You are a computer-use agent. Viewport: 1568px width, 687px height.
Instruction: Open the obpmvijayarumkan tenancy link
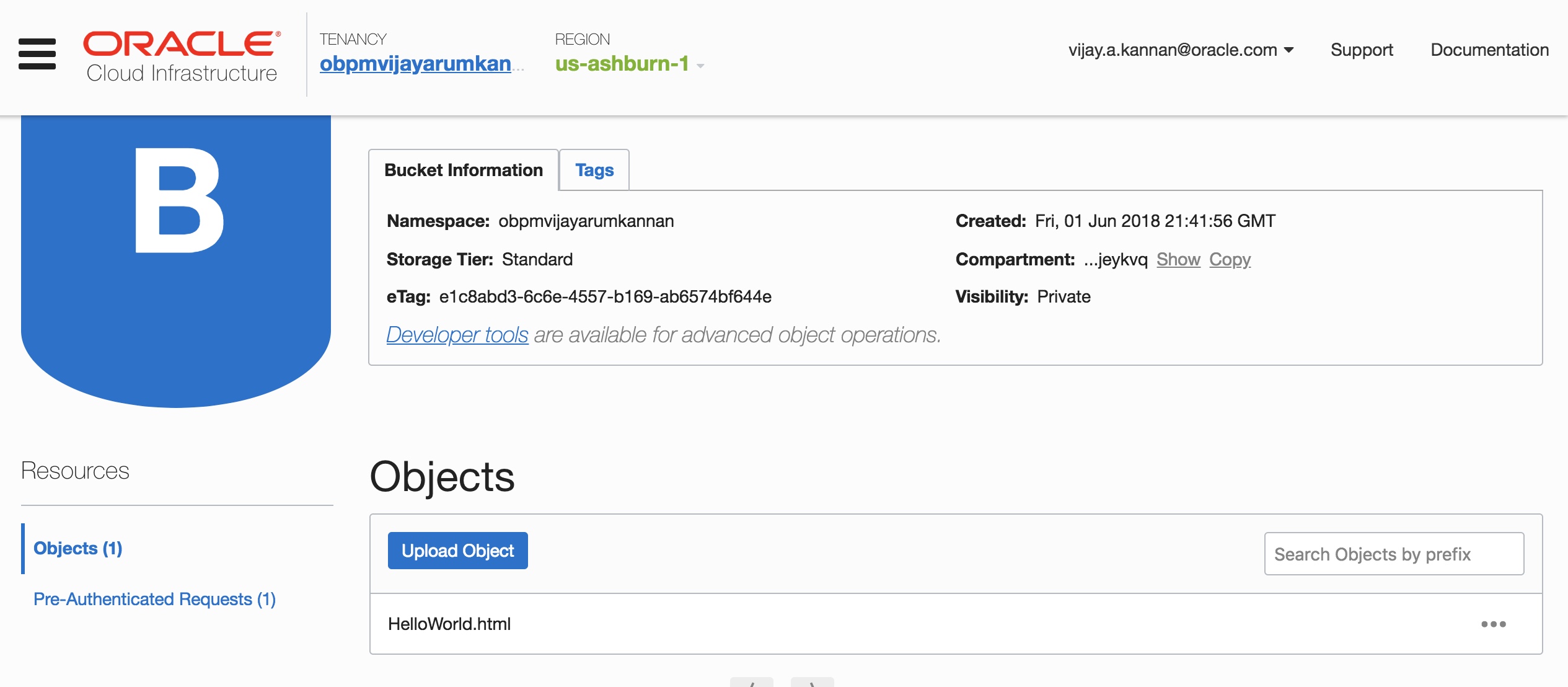point(415,64)
